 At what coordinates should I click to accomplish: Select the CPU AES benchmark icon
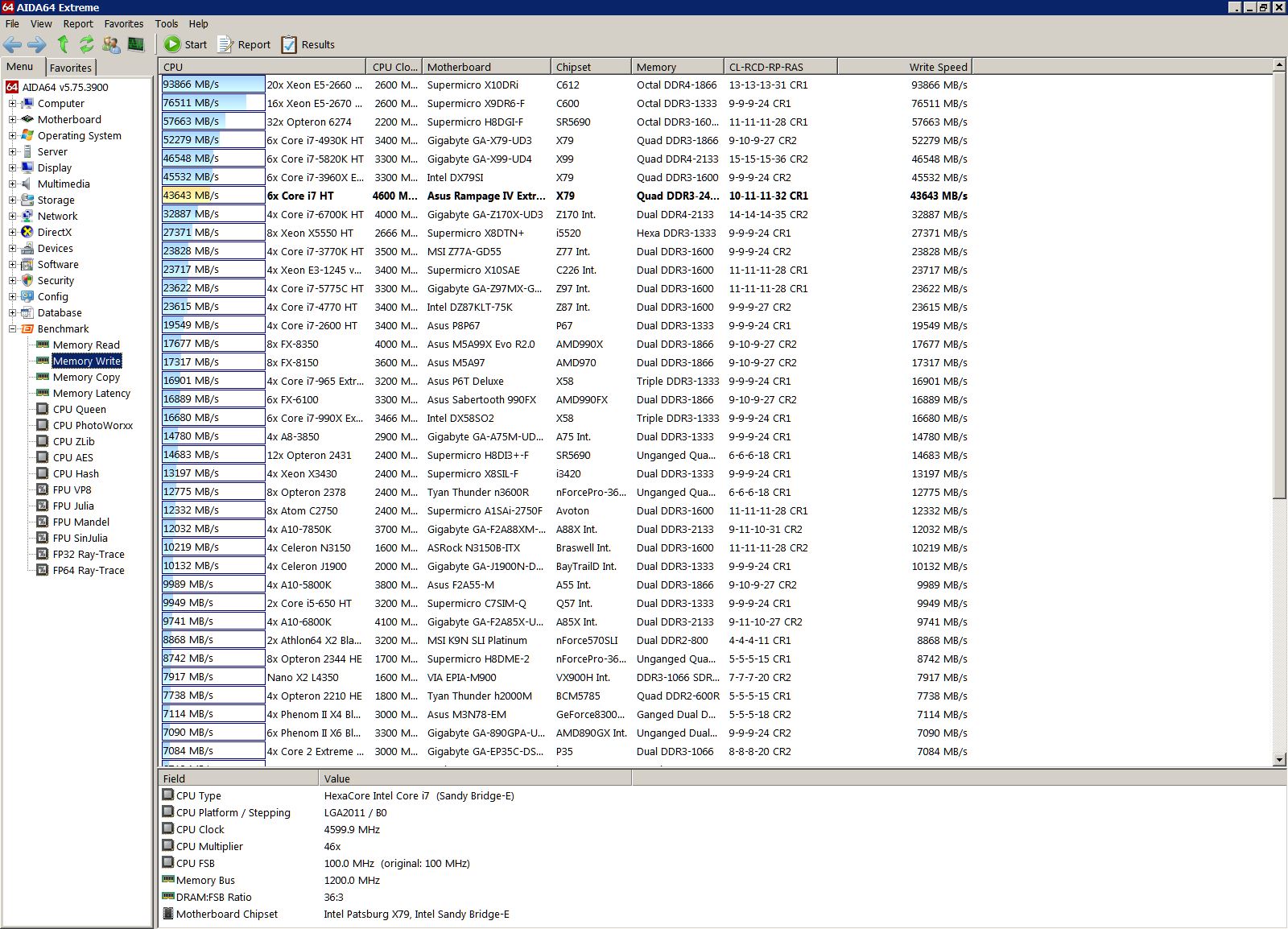point(43,457)
